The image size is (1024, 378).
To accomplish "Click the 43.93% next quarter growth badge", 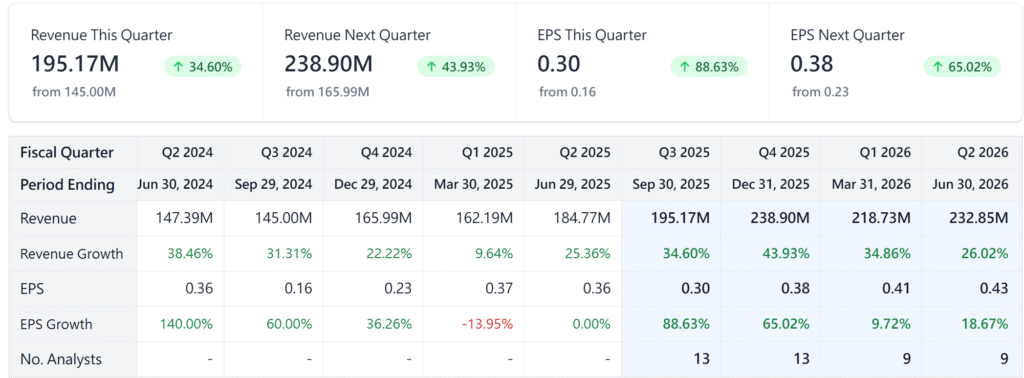I will [x=456, y=67].
